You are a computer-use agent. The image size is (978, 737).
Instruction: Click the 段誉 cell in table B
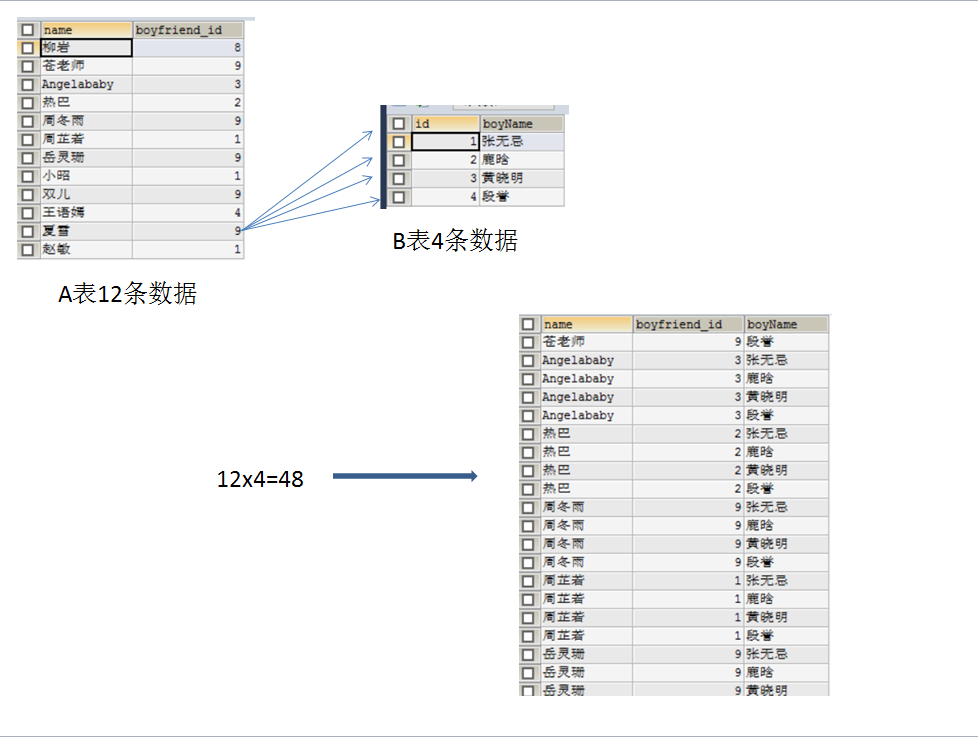pos(522,197)
